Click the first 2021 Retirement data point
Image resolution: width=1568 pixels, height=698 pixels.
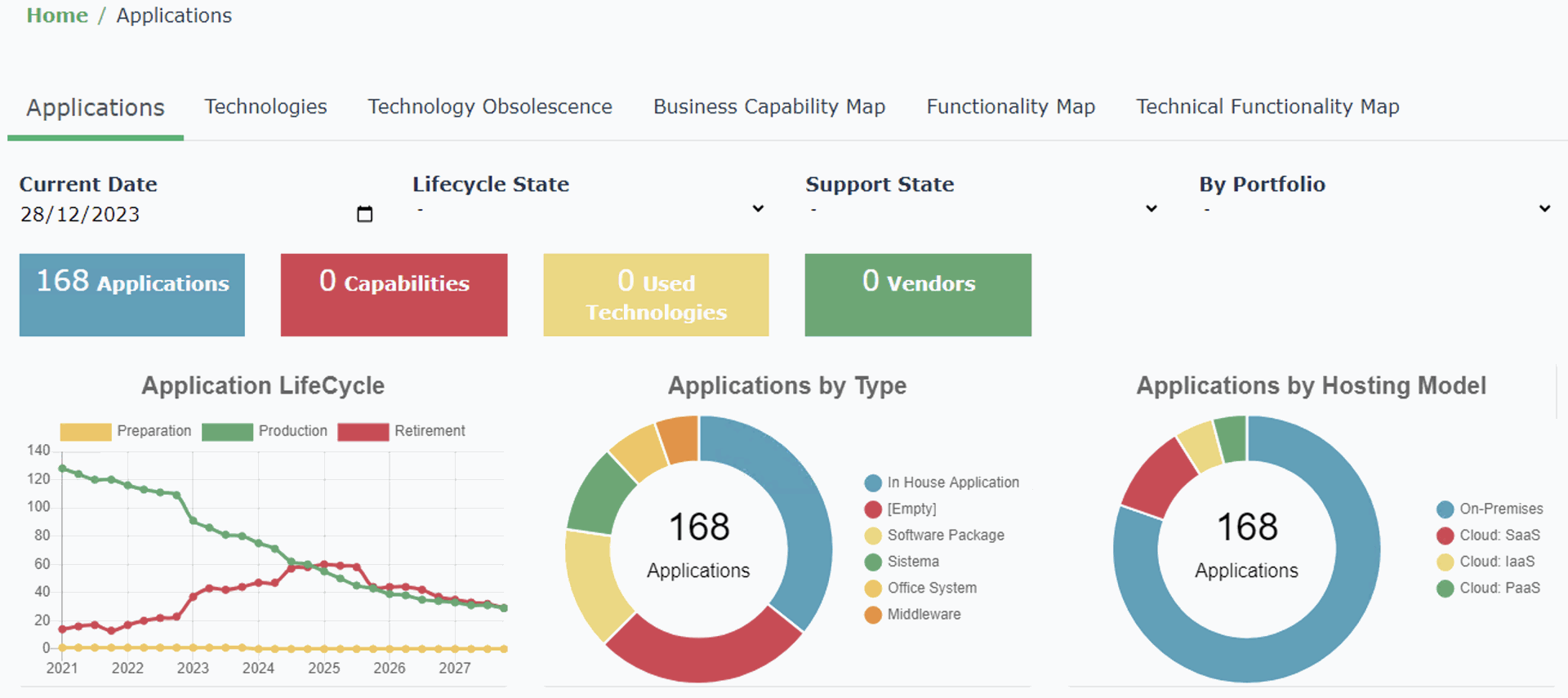pyautogui.click(x=63, y=629)
